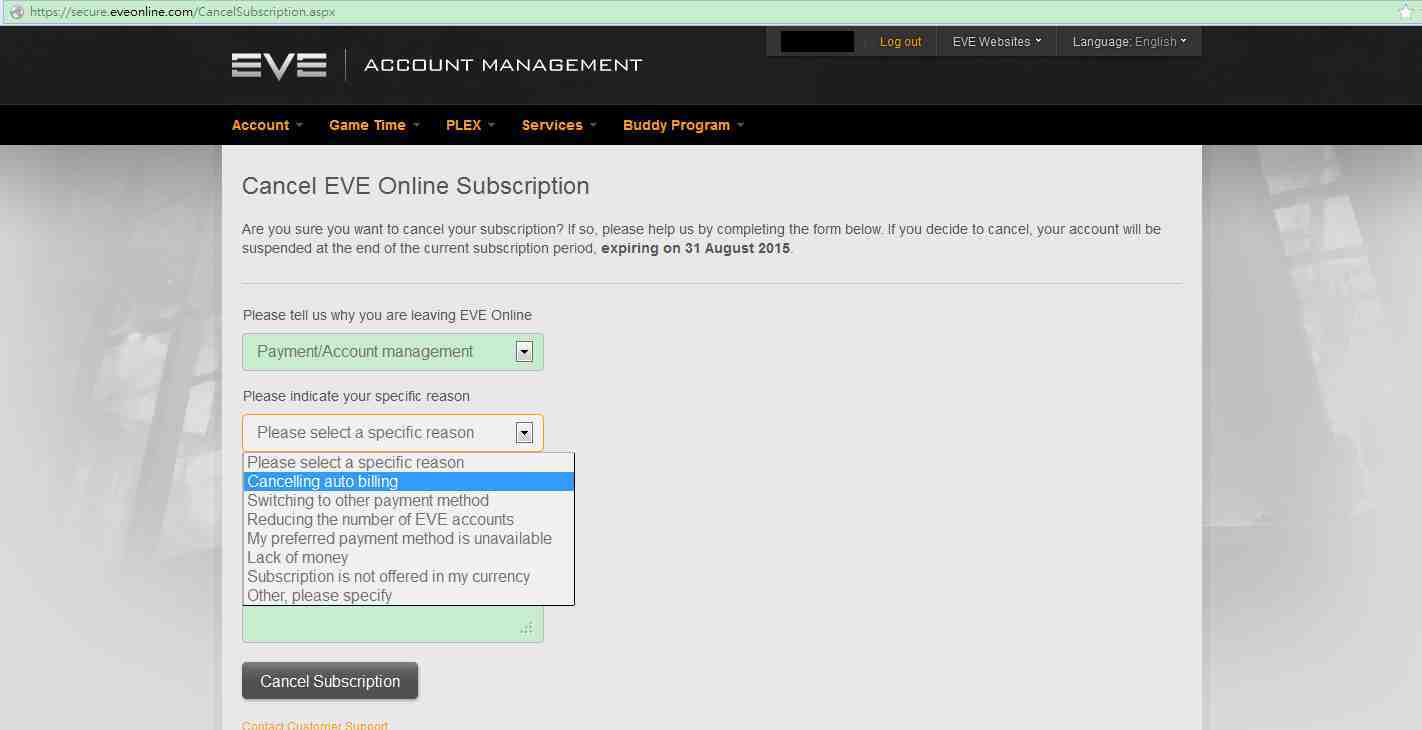Expand the Buddy Program menu

(x=683, y=125)
